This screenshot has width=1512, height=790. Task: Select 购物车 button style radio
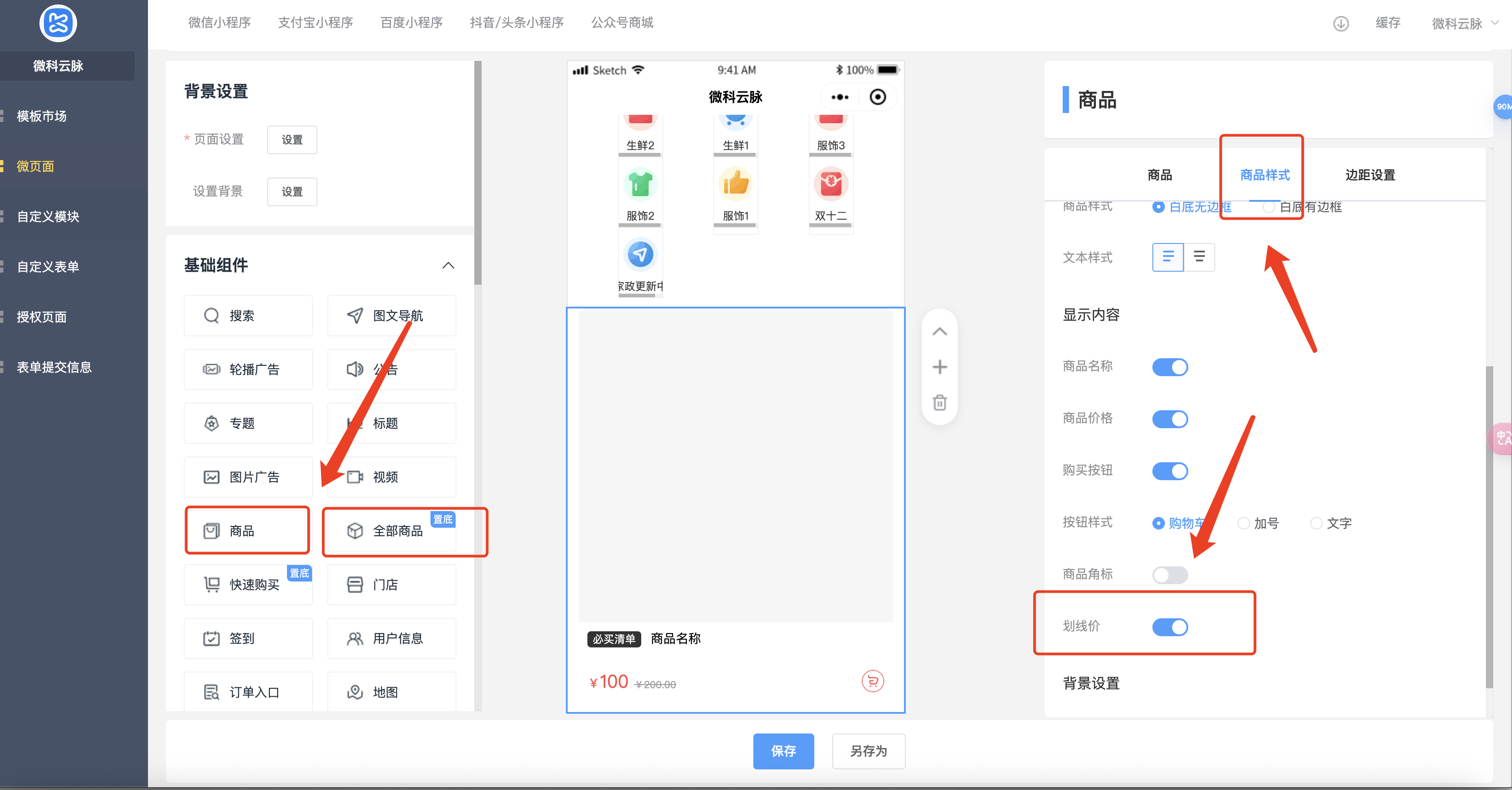[x=1158, y=523]
